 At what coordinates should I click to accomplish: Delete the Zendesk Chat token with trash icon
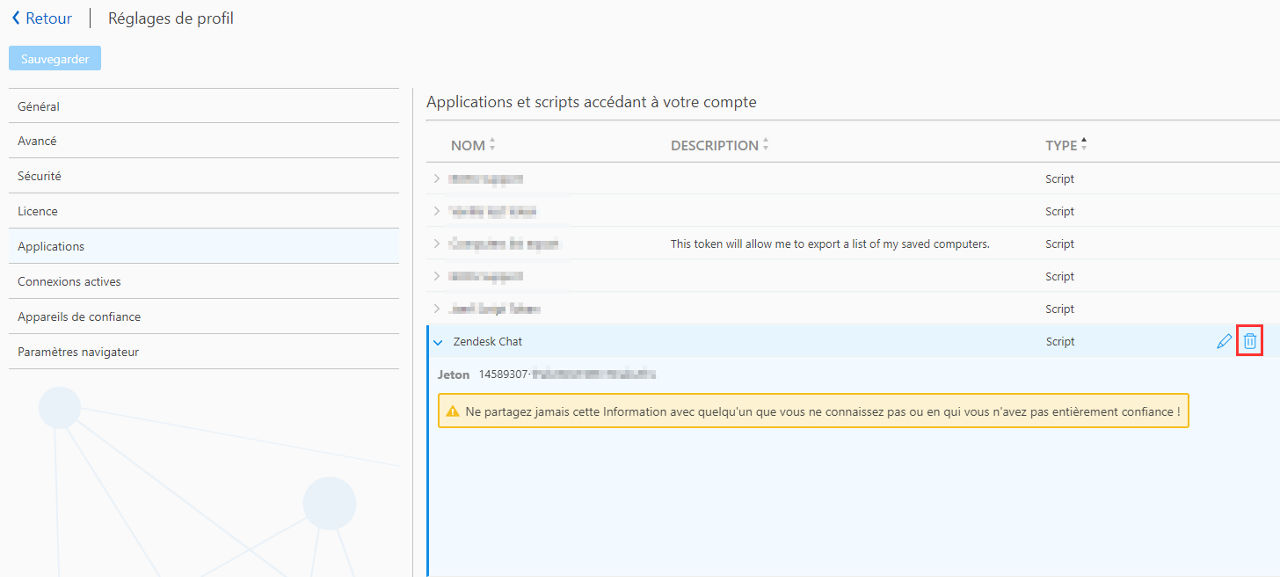pyautogui.click(x=1249, y=341)
